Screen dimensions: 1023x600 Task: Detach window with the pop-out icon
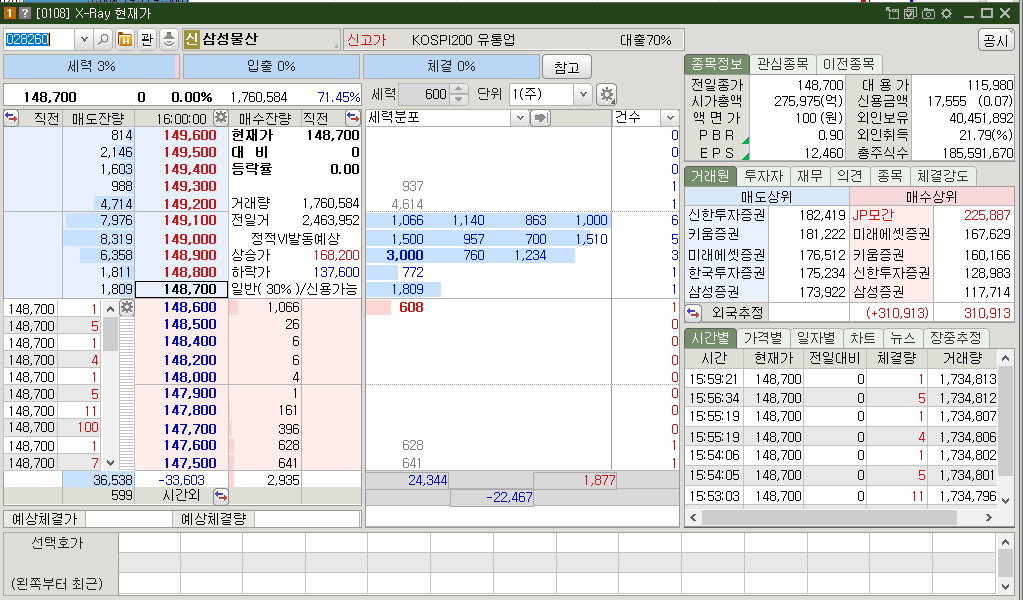[x=893, y=13]
